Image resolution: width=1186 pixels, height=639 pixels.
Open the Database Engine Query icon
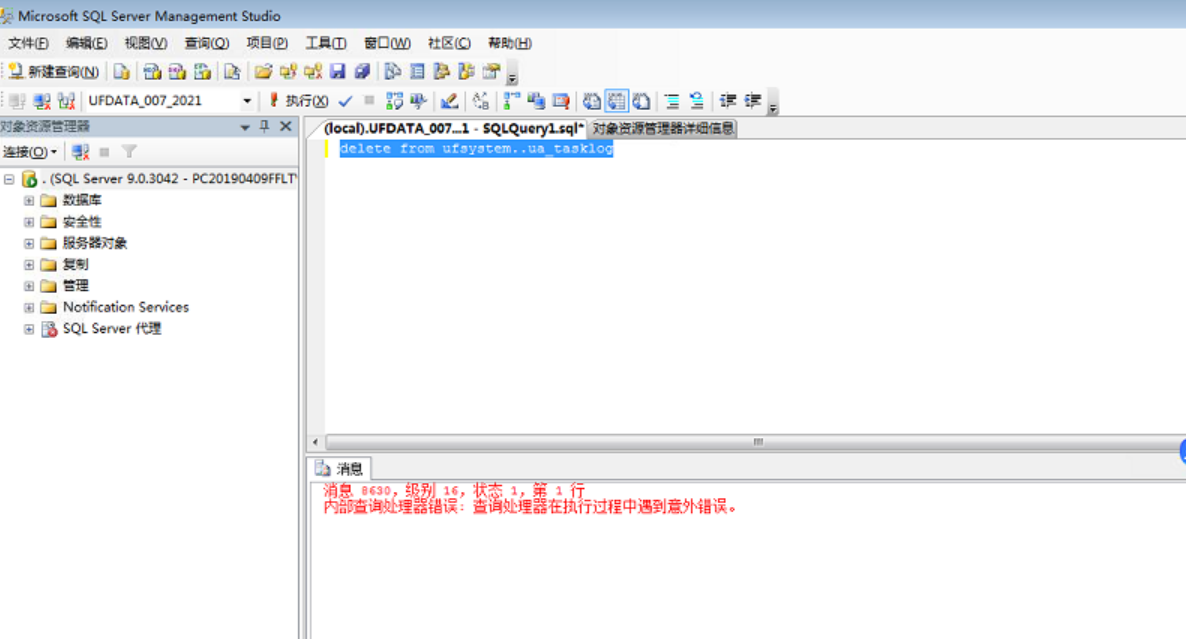pyautogui.click(x=122, y=72)
